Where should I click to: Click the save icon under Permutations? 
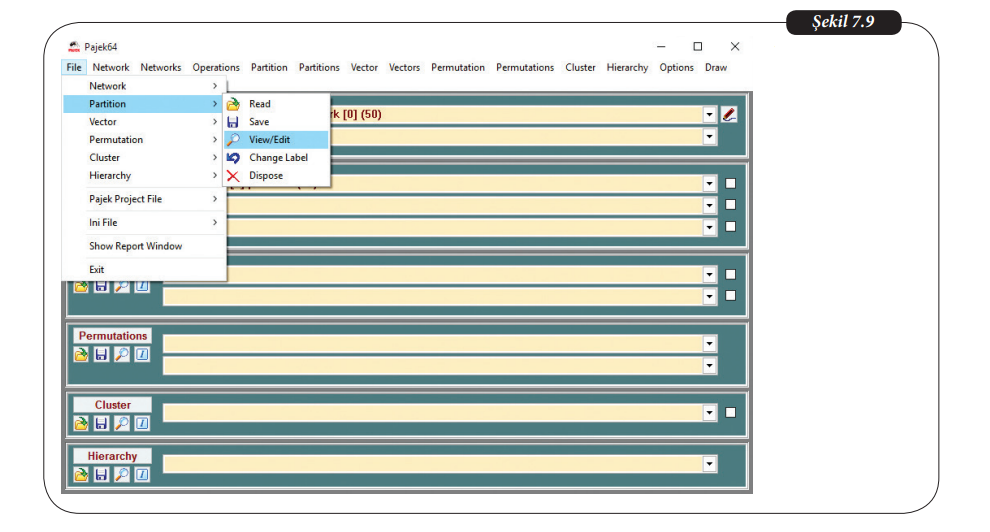tap(101, 354)
